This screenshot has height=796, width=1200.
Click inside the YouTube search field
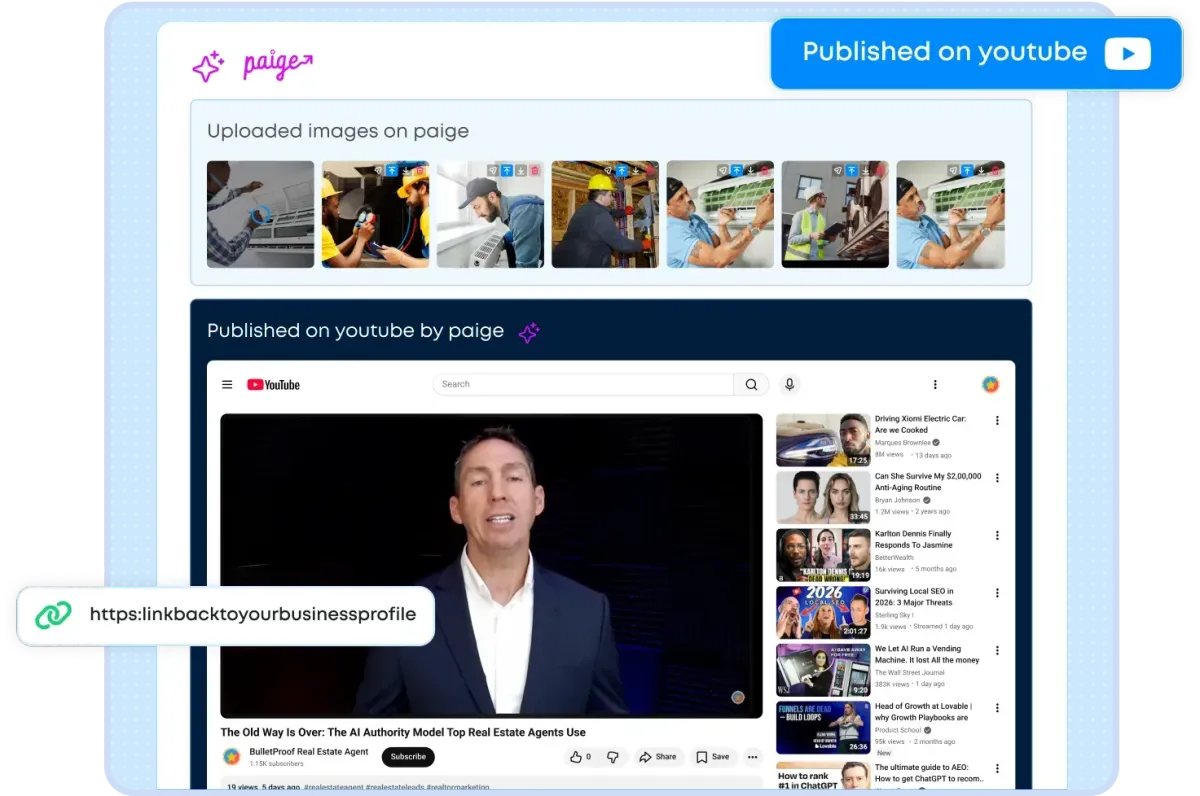point(580,384)
